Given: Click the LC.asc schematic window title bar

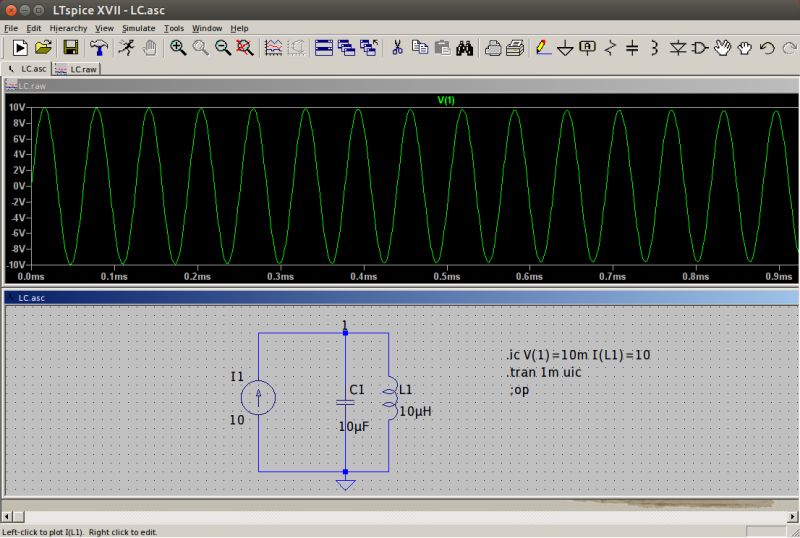Looking at the screenshot, I should click(401, 298).
